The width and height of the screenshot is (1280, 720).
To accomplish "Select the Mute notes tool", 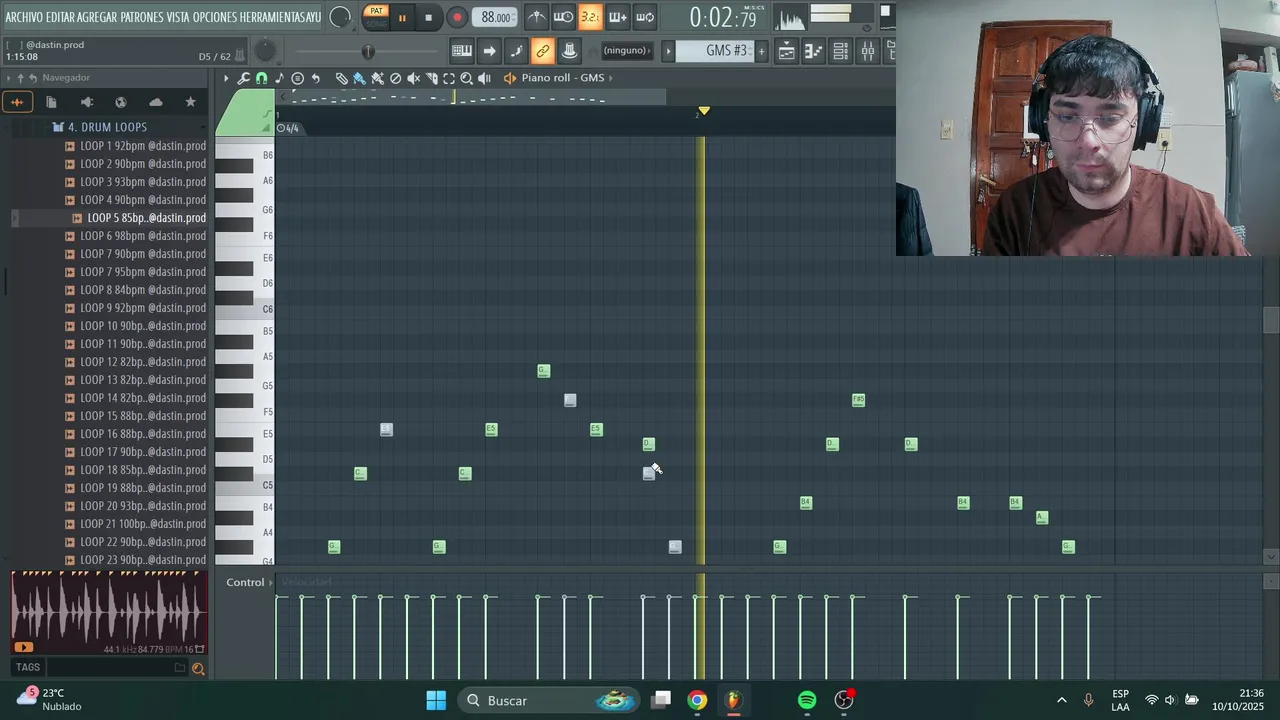I will point(413,78).
